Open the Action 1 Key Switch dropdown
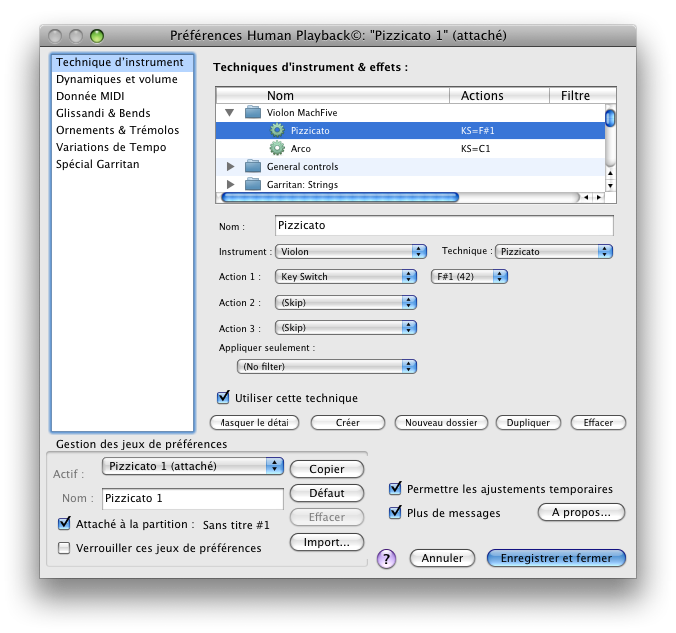The height and width of the screenshot is (633, 676). coord(345,277)
